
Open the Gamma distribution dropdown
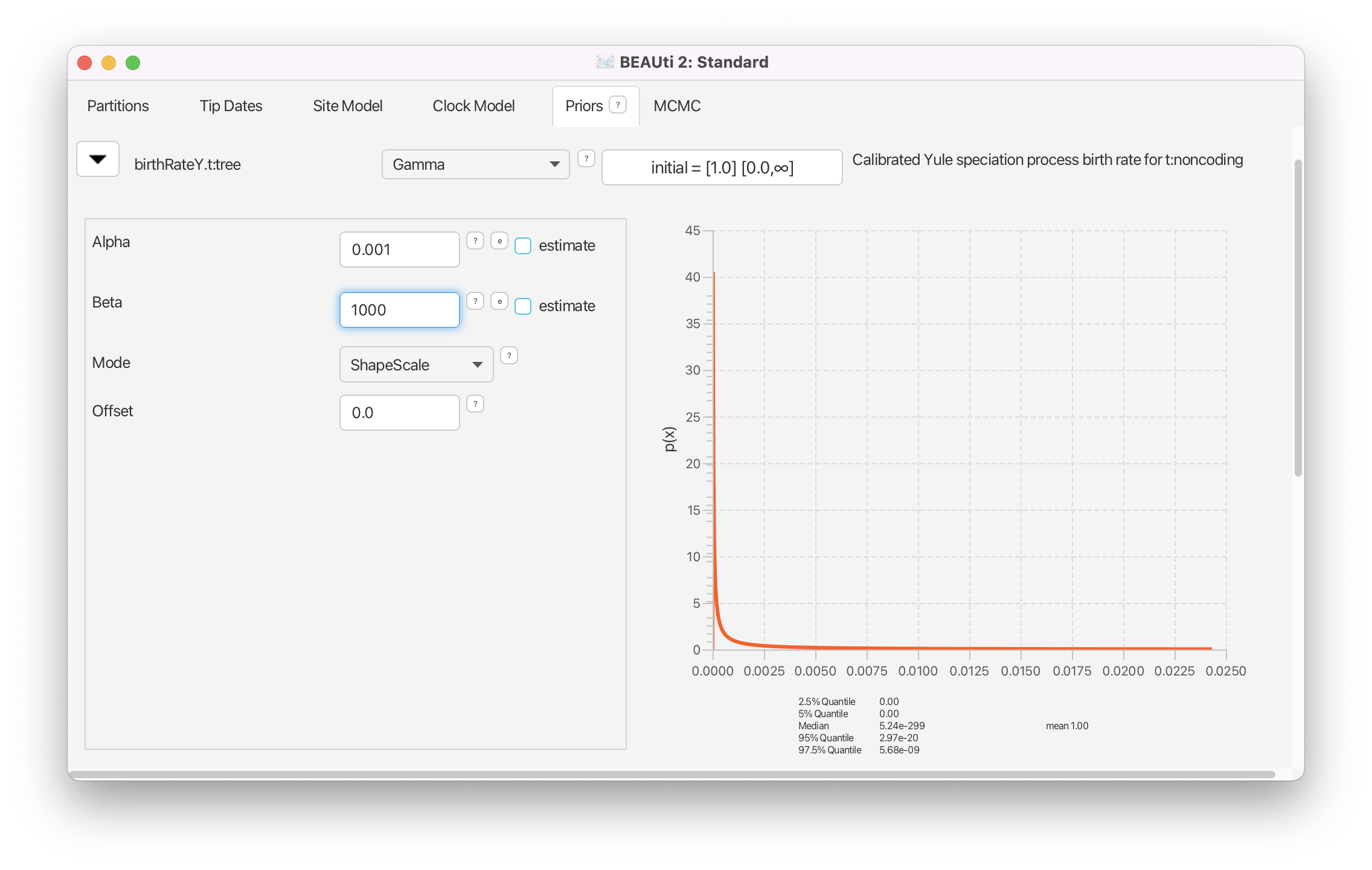point(475,164)
